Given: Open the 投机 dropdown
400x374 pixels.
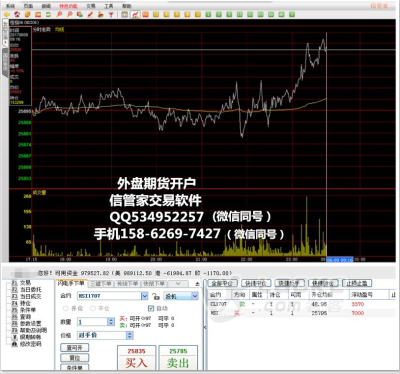Looking at the screenshot, I should point(195,296).
